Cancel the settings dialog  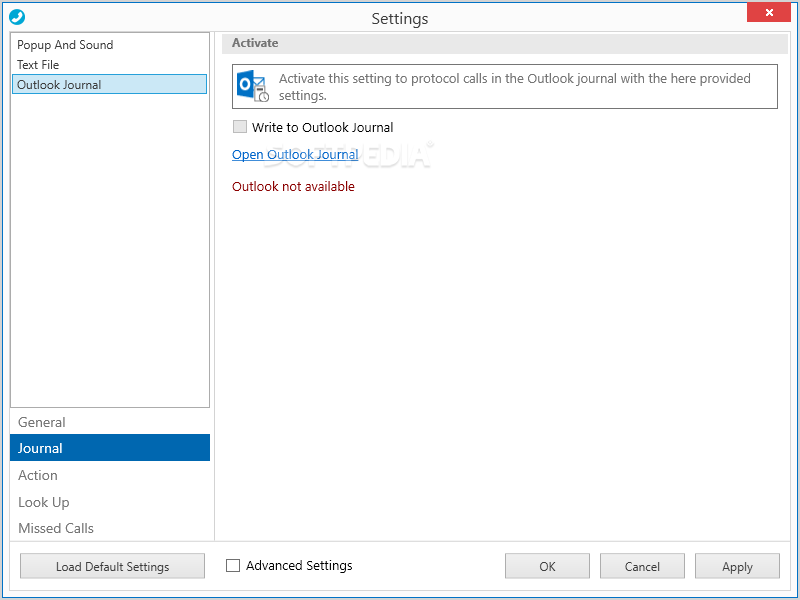click(642, 566)
